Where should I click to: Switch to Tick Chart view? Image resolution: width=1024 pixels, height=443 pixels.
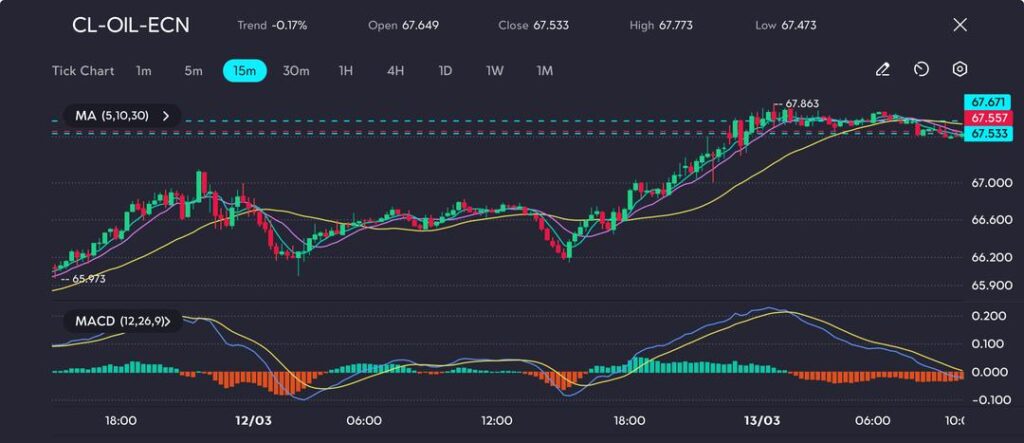coord(82,71)
